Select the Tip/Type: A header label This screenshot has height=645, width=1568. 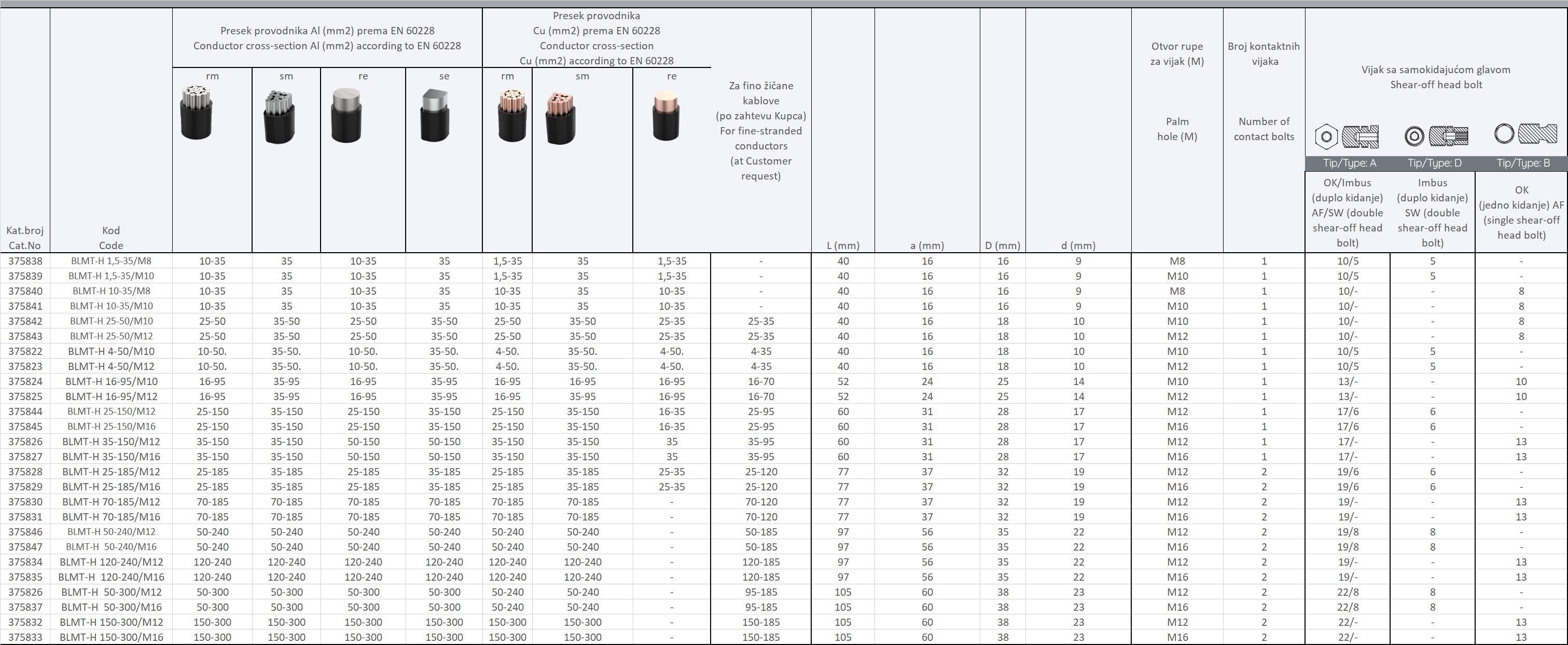coord(1349,163)
